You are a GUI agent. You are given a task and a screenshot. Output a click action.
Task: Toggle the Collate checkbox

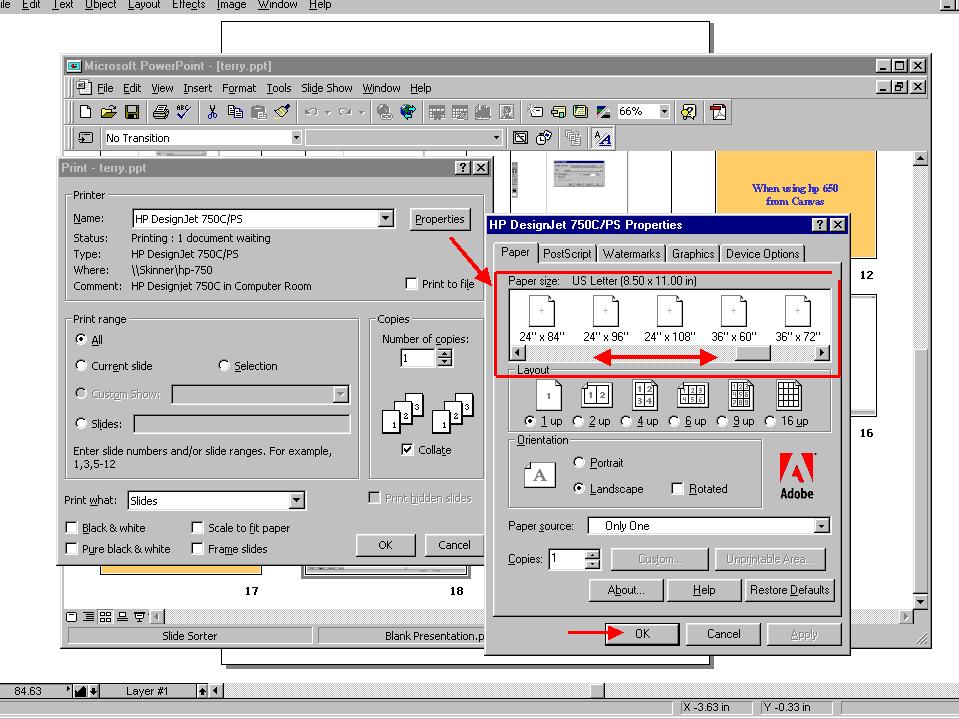pos(407,450)
